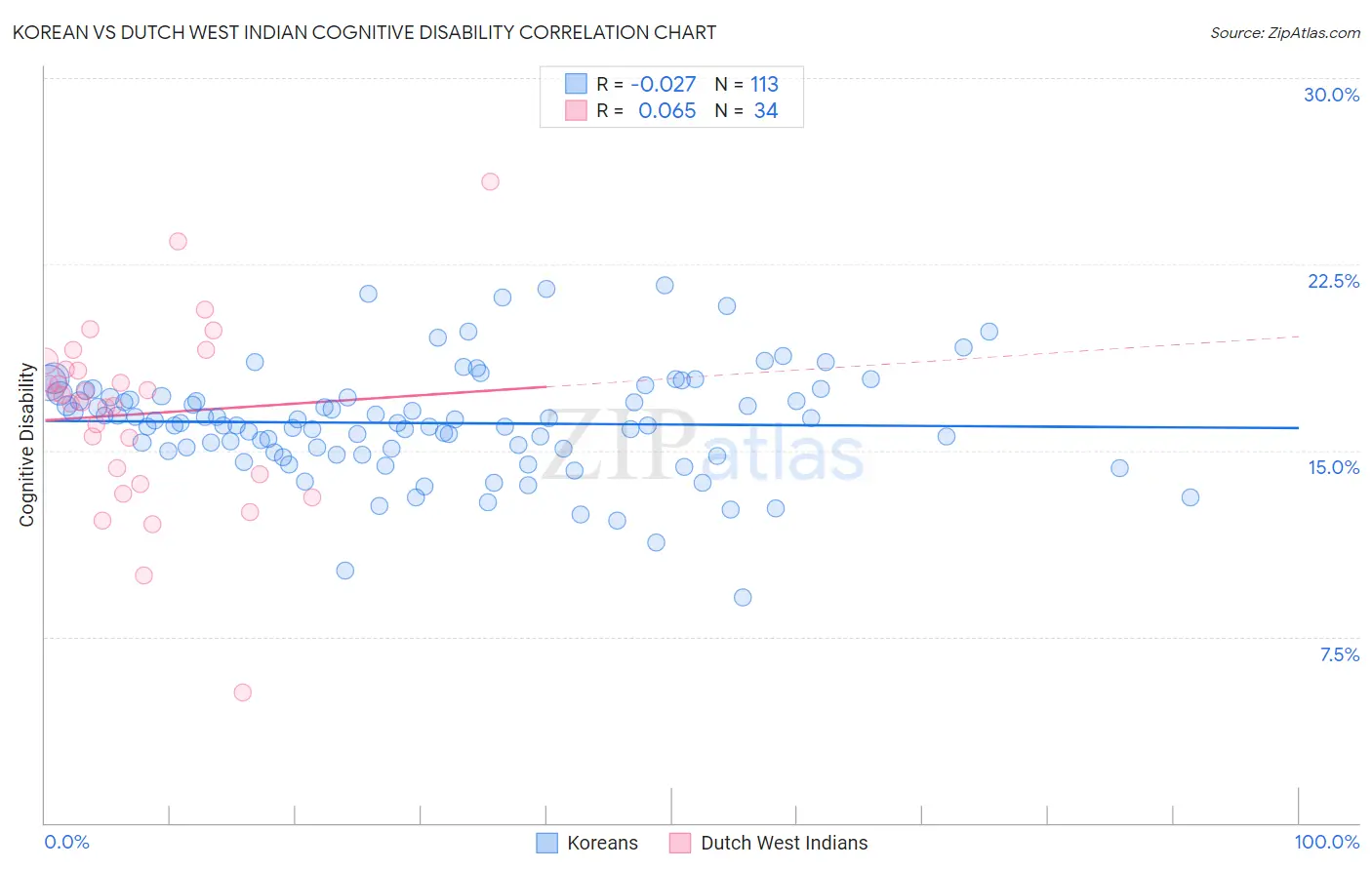Click the rightmost blue data point near 13%

[1190, 497]
